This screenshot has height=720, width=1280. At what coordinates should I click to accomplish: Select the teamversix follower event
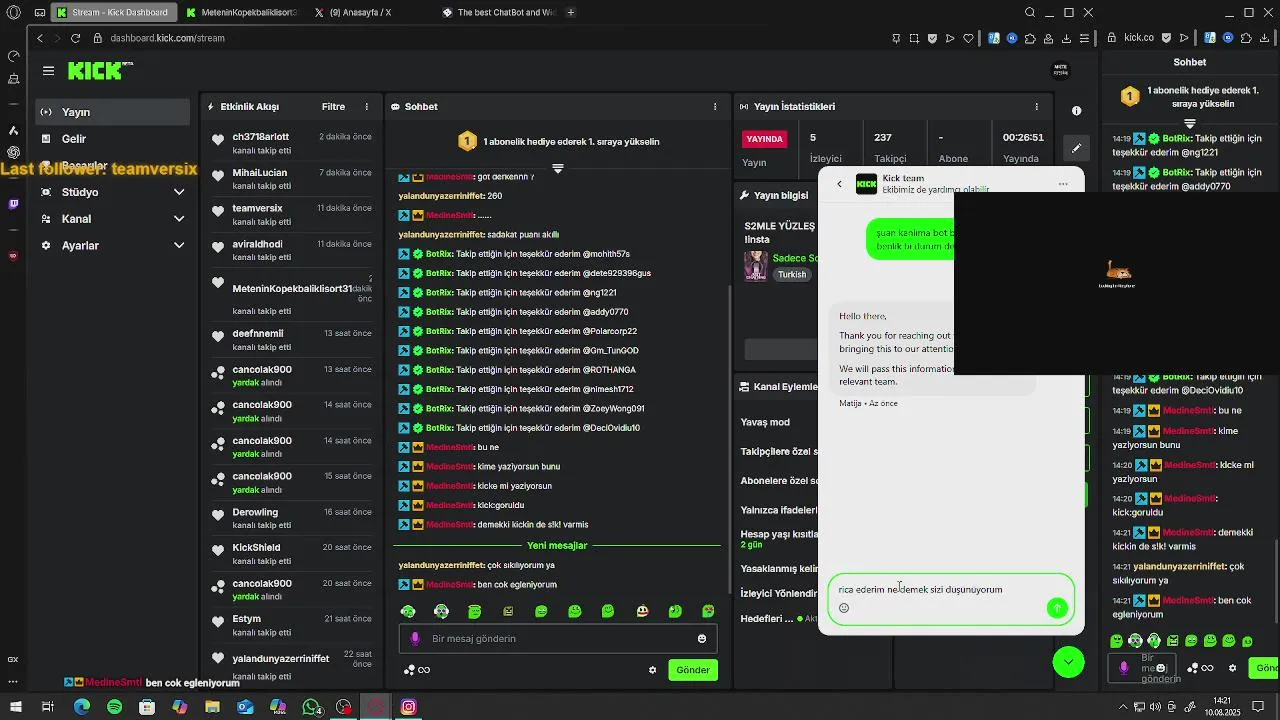291,214
